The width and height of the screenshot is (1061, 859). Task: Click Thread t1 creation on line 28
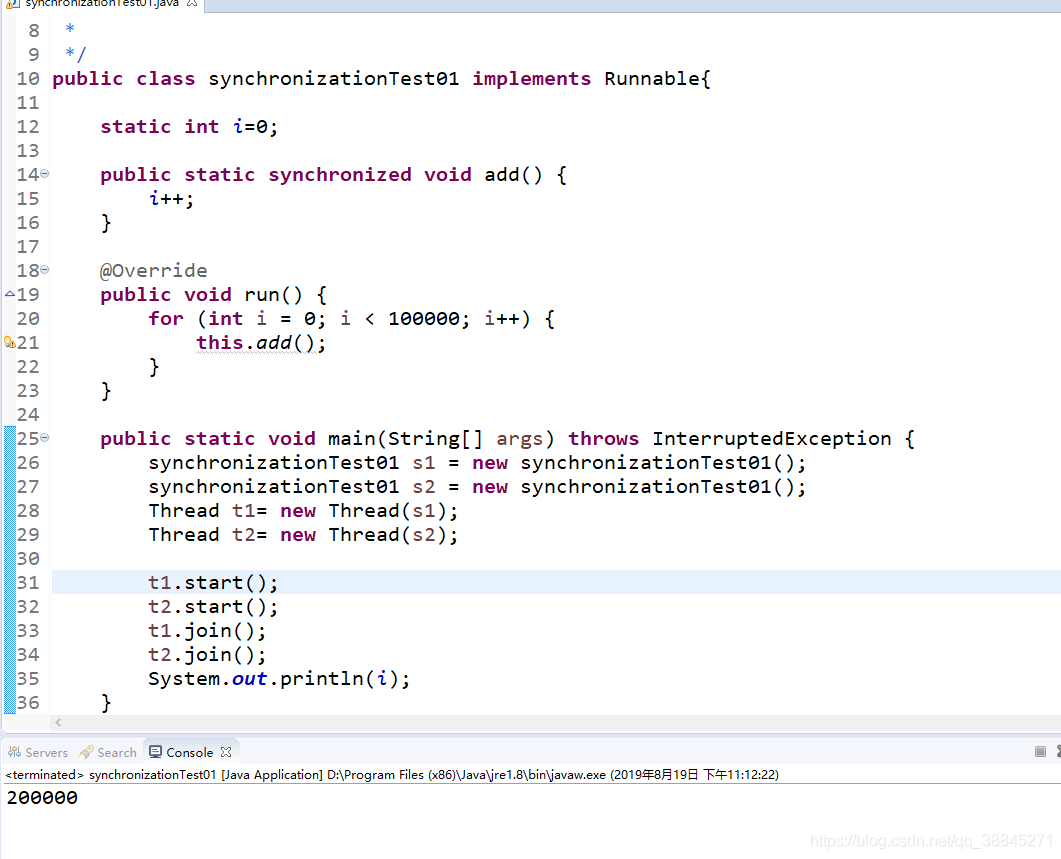click(304, 510)
